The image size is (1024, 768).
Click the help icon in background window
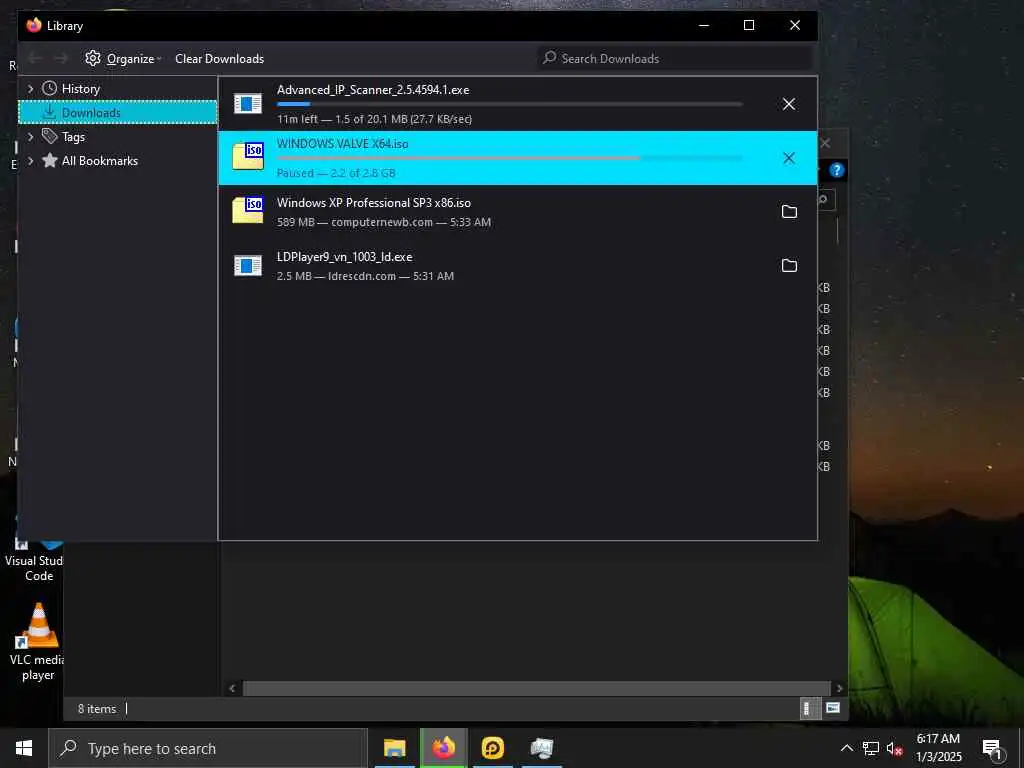[837, 170]
